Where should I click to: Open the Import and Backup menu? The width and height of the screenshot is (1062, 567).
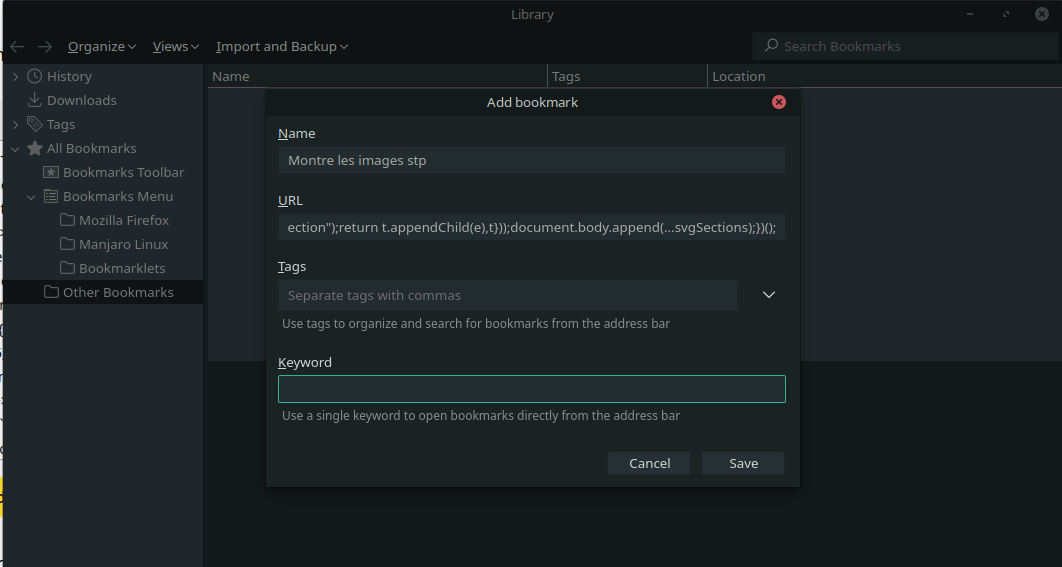coord(282,46)
